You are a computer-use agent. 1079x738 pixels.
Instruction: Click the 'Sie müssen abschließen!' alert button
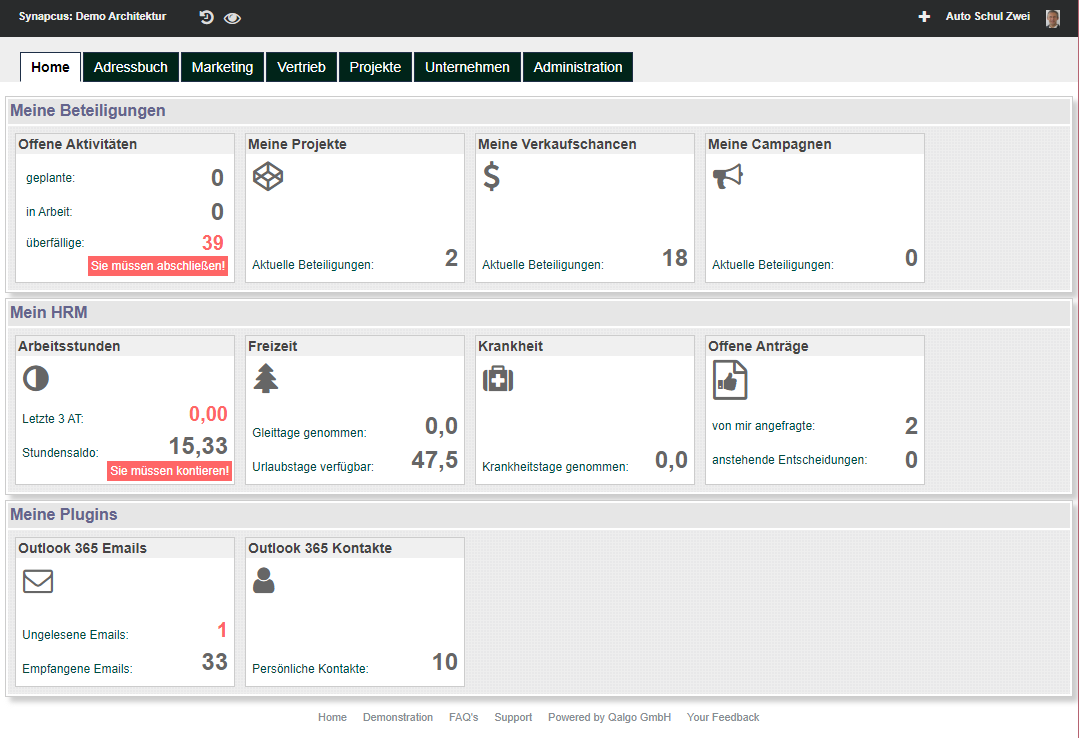point(157,266)
